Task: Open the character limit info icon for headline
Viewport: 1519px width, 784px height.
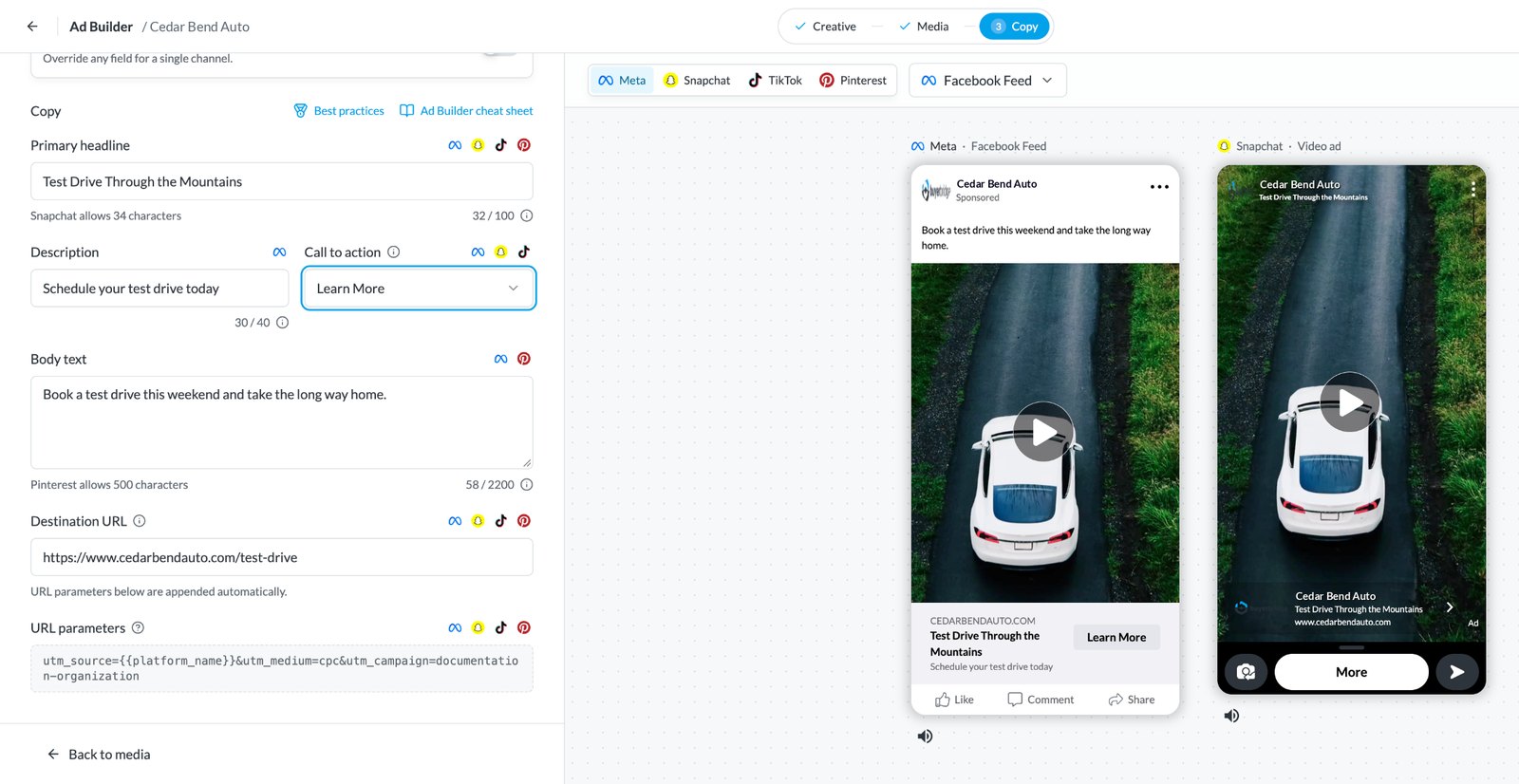Action: (x=527, y=215)
